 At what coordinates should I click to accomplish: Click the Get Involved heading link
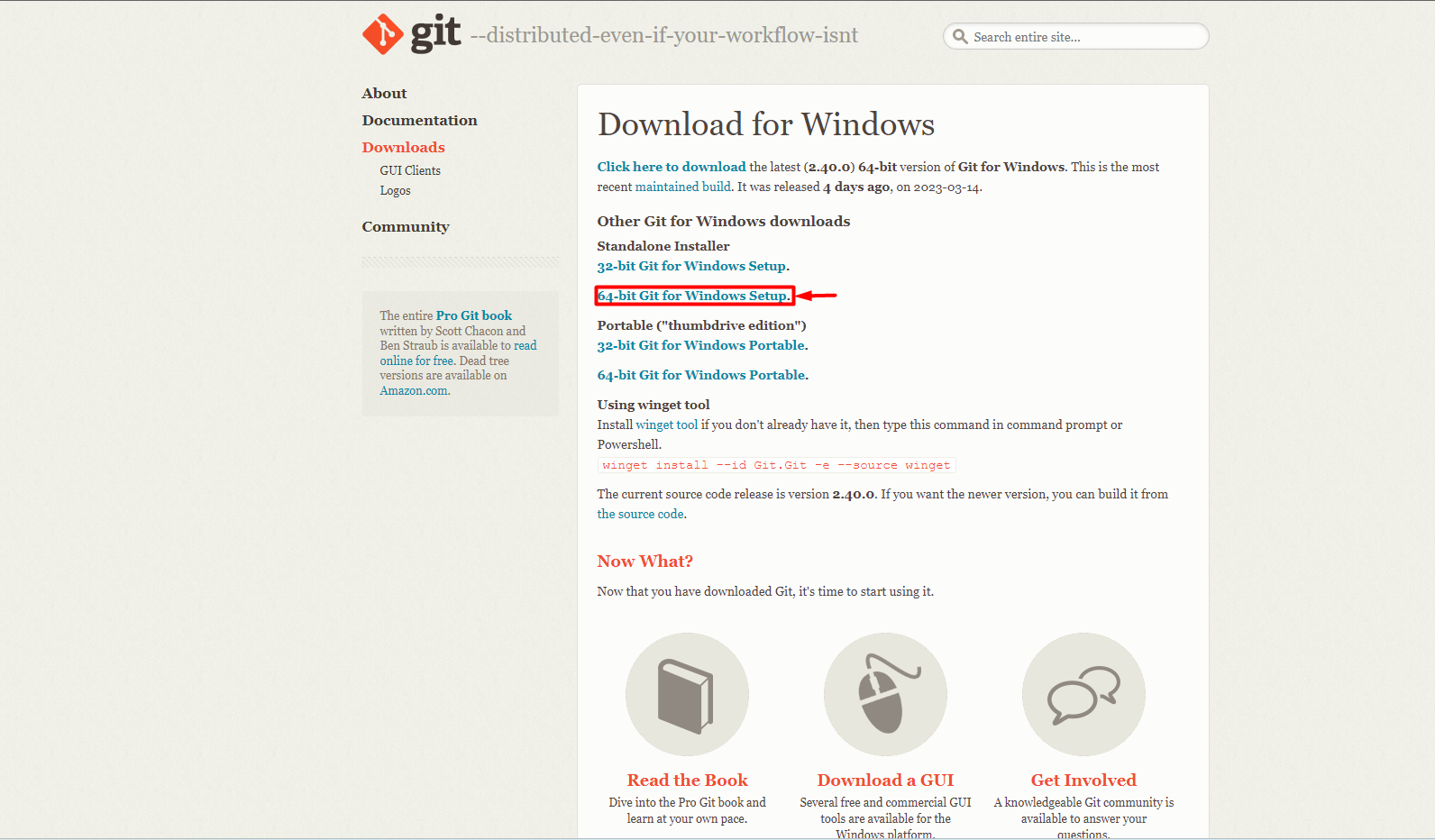coord(1083,781)
